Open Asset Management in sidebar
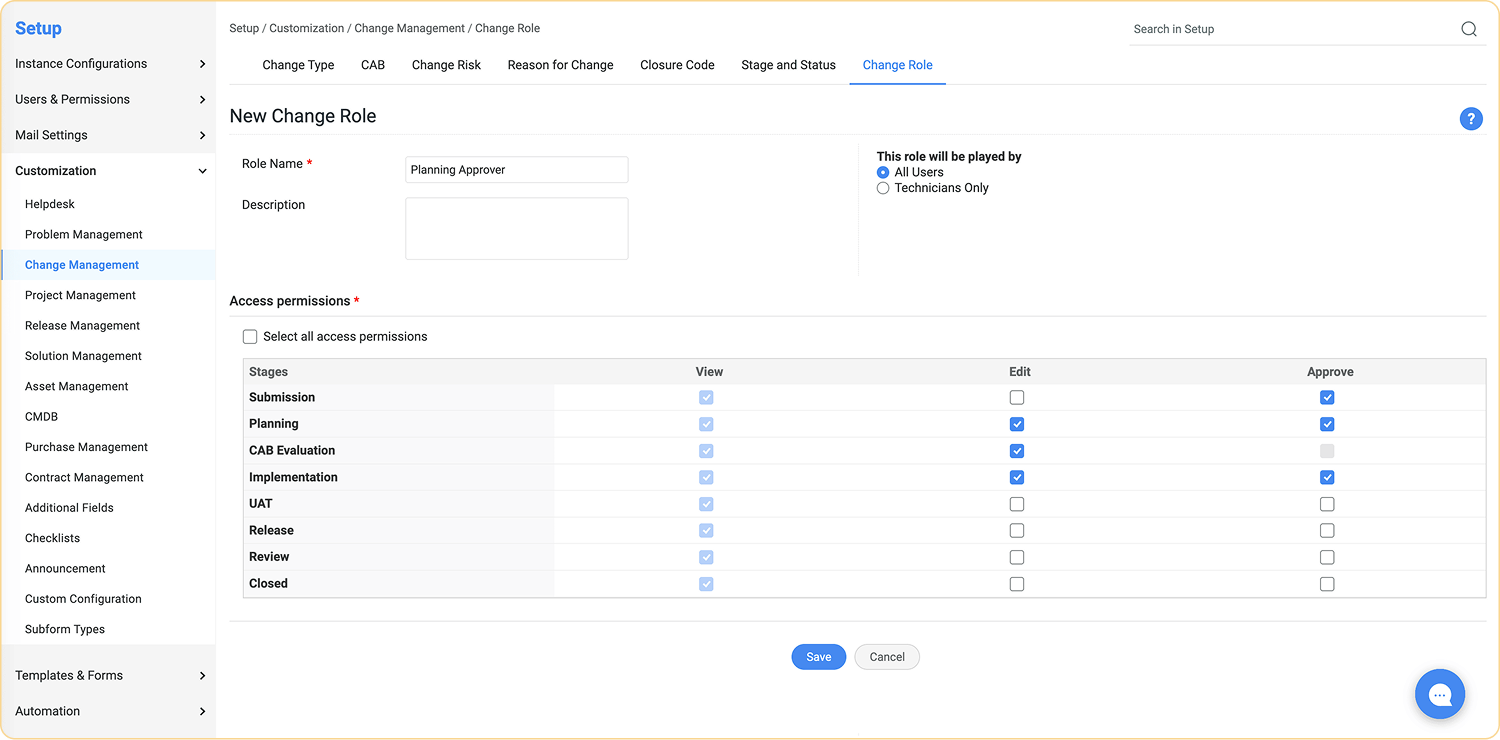Image resolution: width=1500 pixels, height=740 pixels. pos(77,387)
